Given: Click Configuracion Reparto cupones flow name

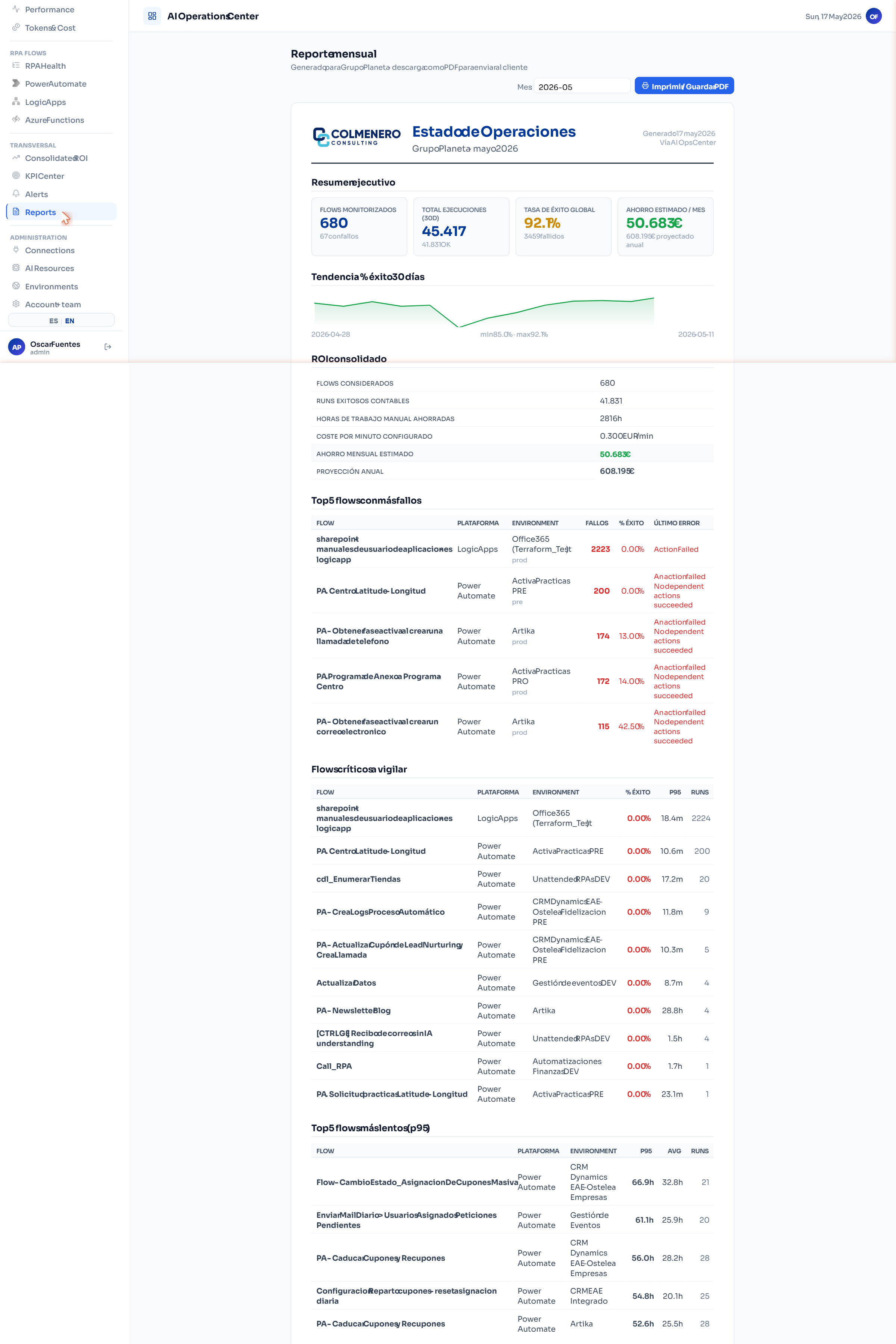Looking at the screenshot, I should [406, 1295].
